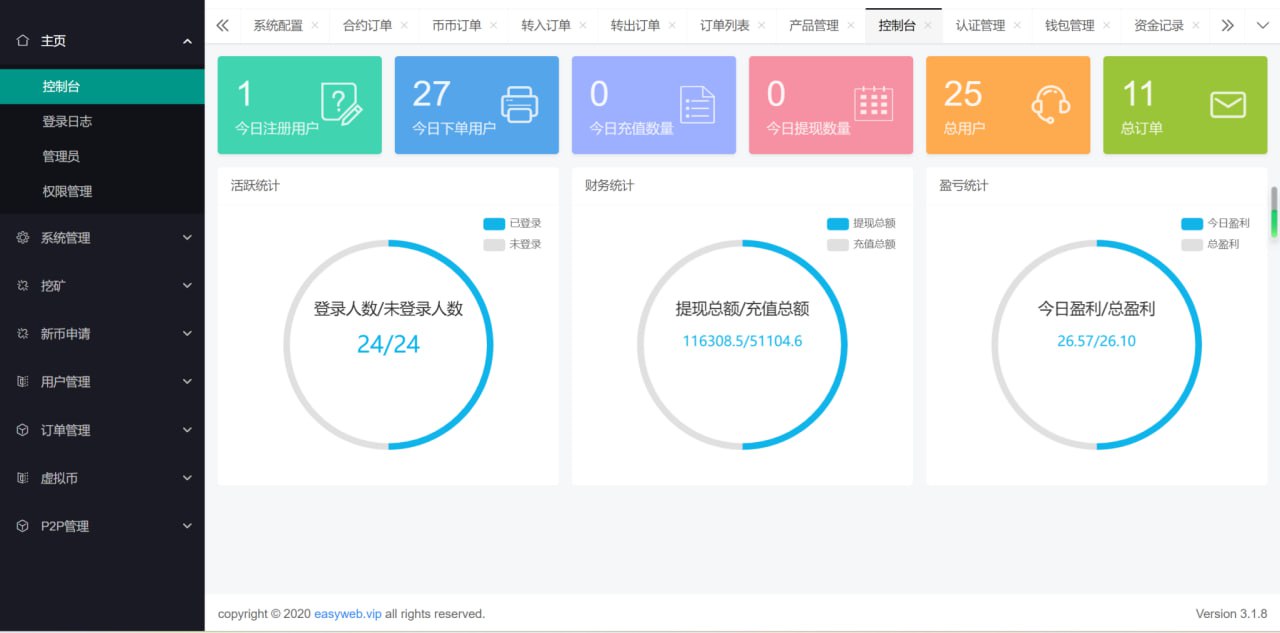Click the question-edit icon on registered users card
This screenshot has width=1280, height=633.
point(341,104)
